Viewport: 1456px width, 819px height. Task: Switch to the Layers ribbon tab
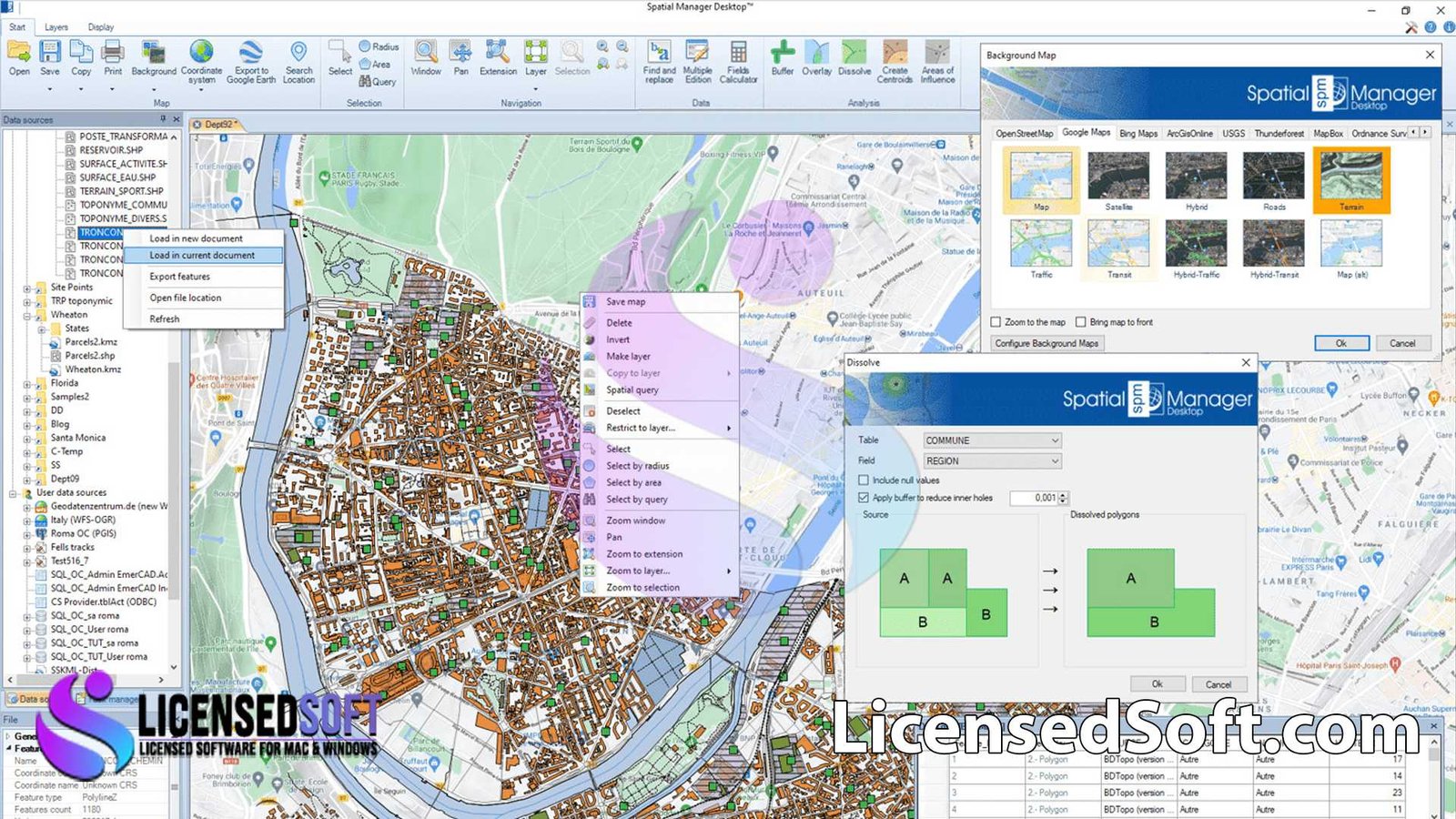click(x=56, y=27)
